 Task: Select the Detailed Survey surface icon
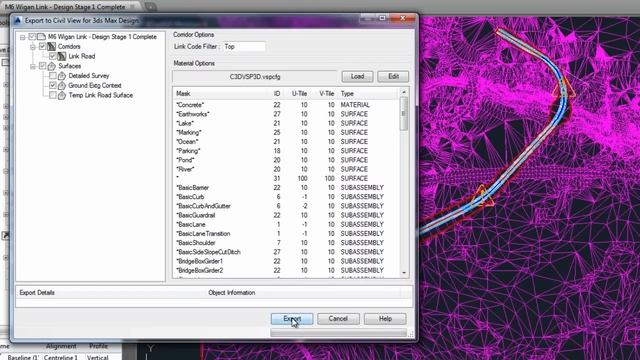62,76
